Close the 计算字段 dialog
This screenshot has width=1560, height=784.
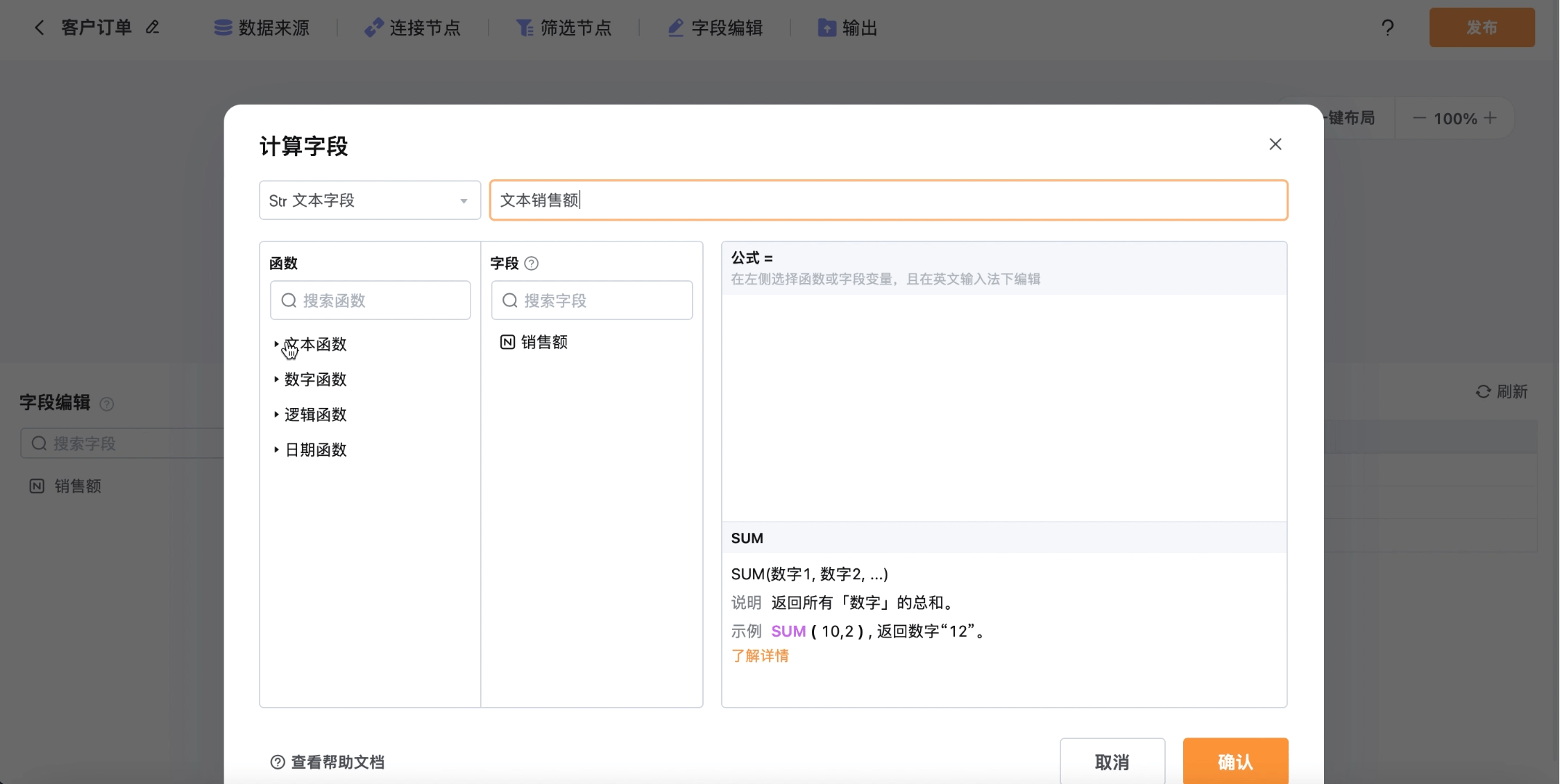coord(1275,144)
